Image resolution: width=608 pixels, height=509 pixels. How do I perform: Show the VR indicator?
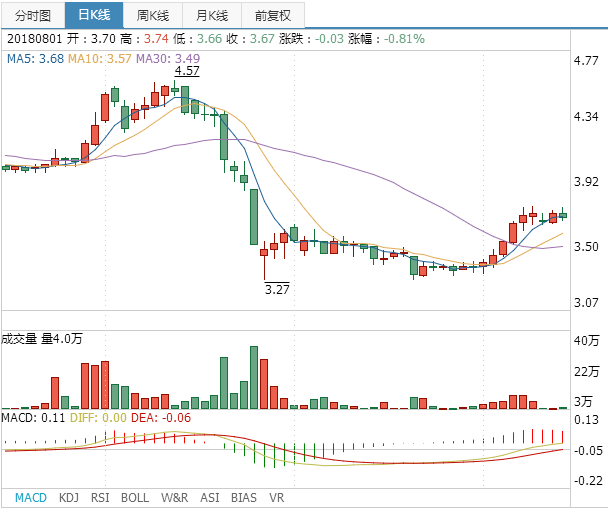276,497
